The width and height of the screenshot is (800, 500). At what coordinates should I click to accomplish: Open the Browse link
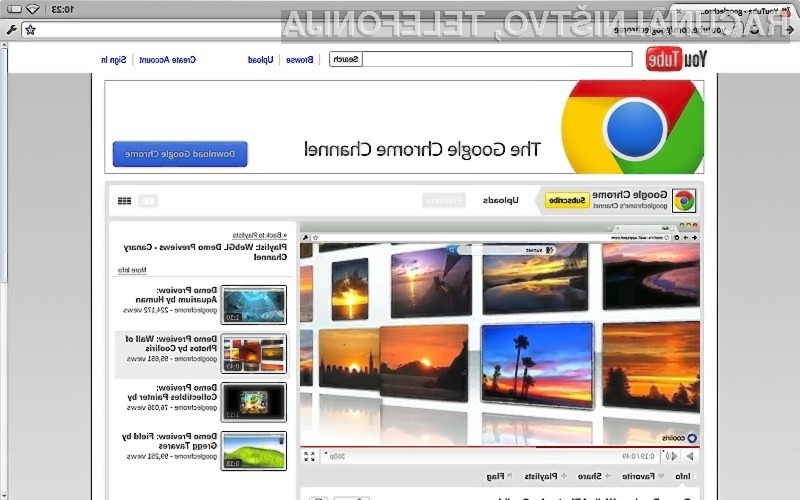[x=299, y=60]
